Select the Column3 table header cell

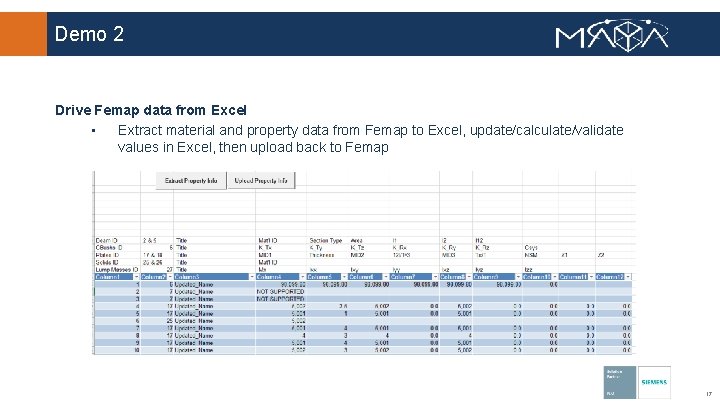pyautogui.click(x=214, y=277)
